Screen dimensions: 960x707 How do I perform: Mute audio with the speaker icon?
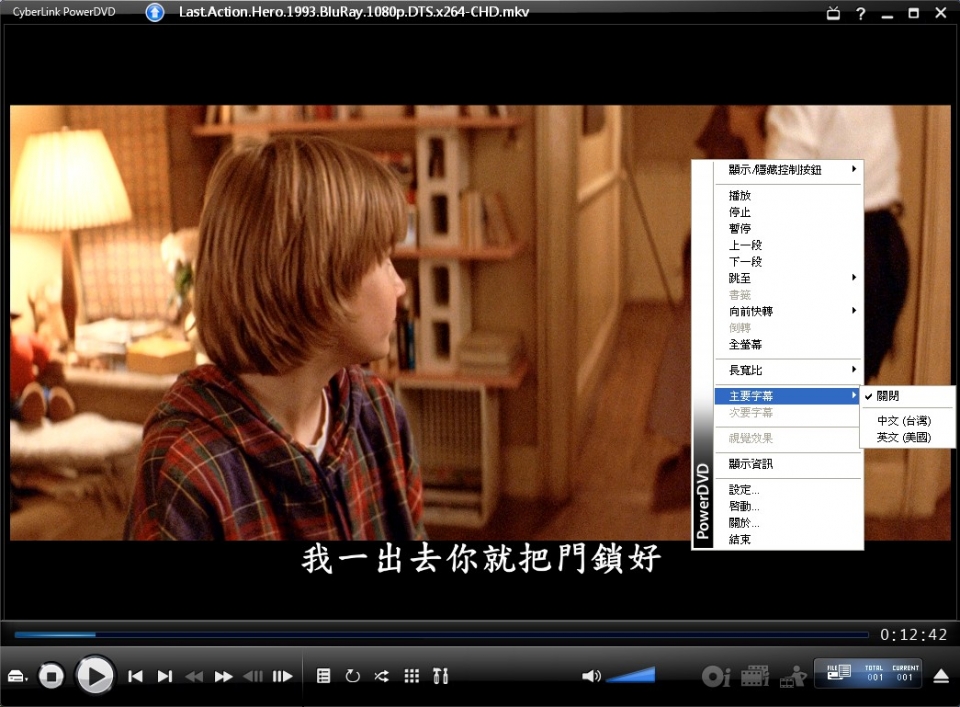point(591,676)
